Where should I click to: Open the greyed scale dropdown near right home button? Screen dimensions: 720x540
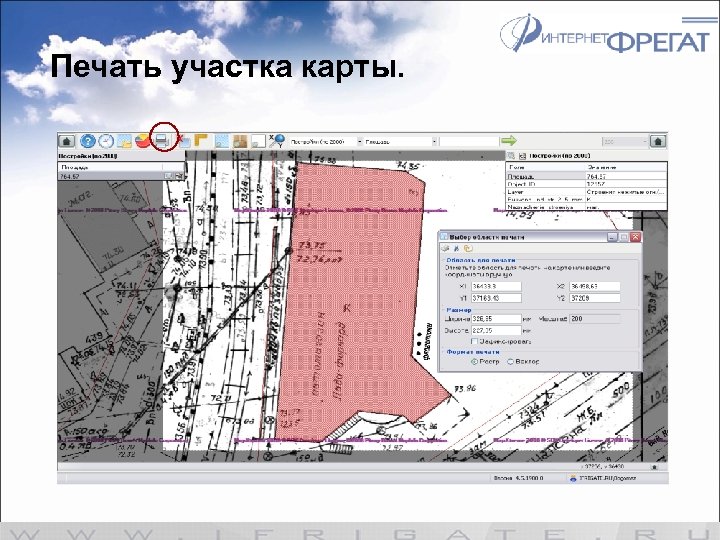click(625, 142)
